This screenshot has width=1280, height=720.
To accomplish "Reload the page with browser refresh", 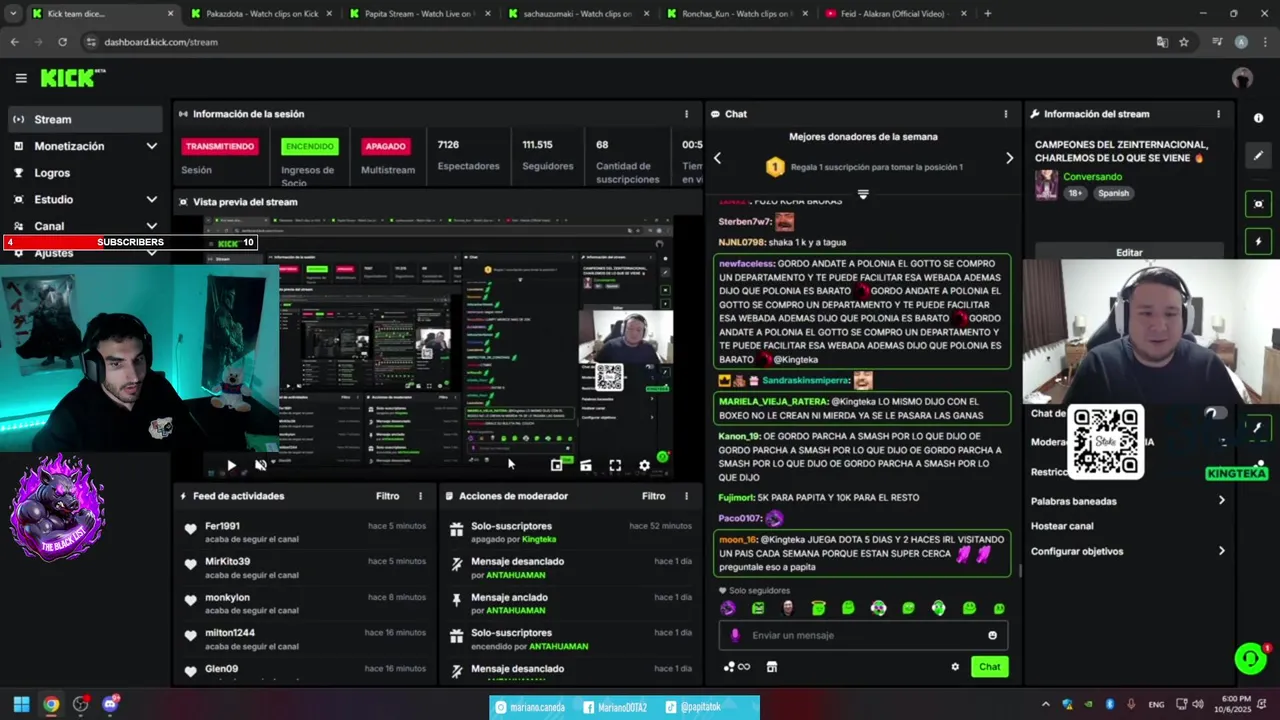I will [x=62, y=42].
